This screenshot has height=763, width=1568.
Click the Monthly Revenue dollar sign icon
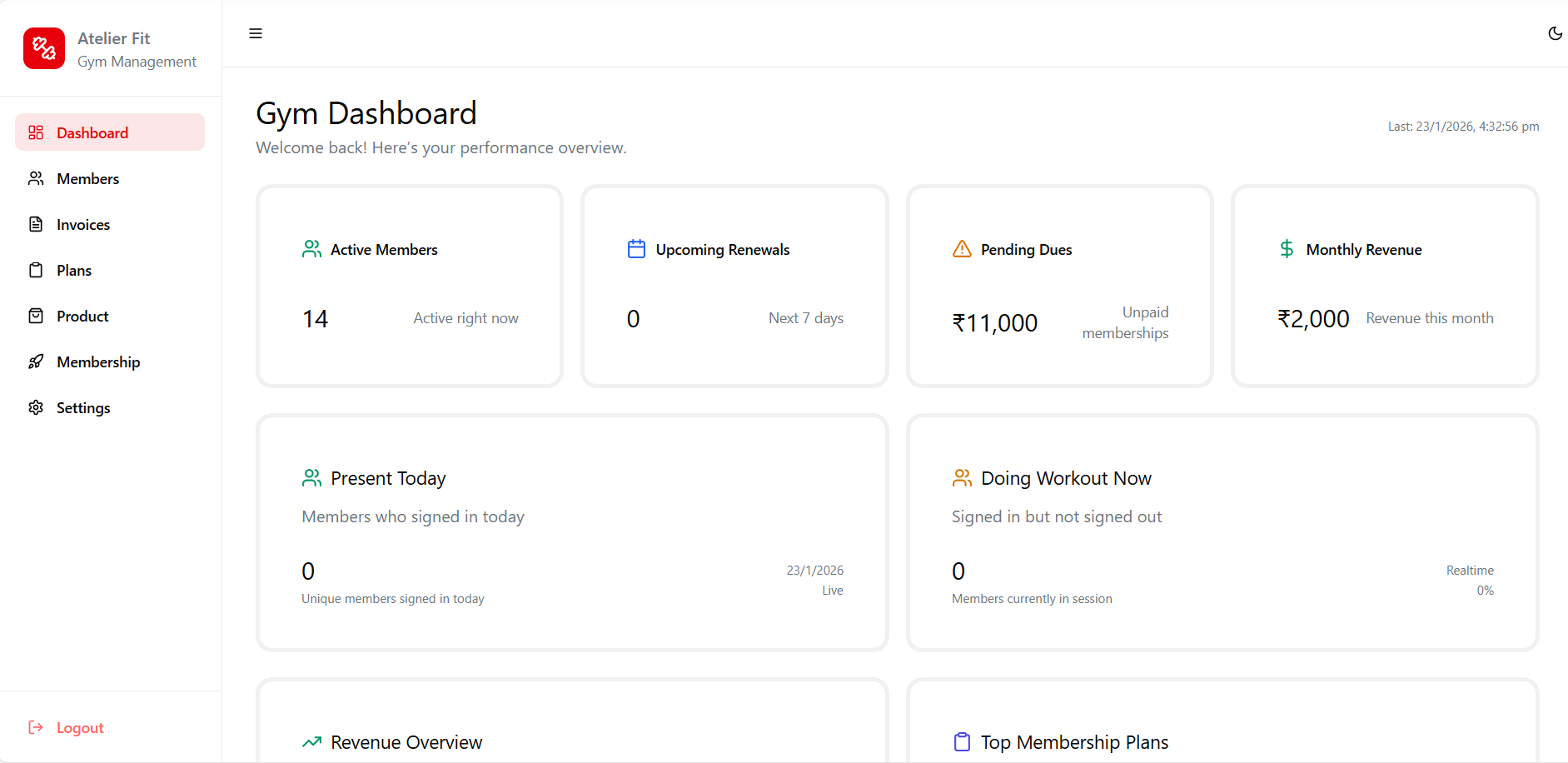[x=1287, y=249]
